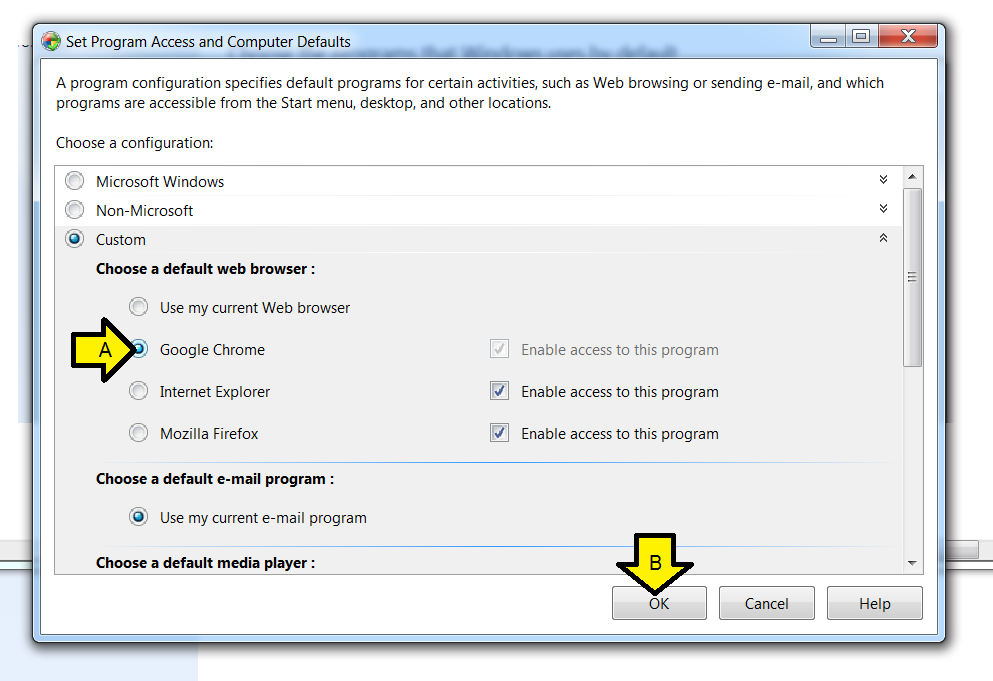
Task: Toggle Enable access for Google Chrome
Action: tap(499, 349)
